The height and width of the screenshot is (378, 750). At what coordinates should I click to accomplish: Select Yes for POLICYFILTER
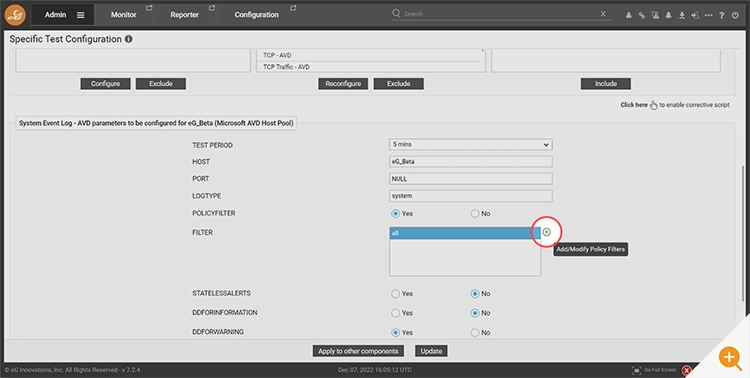(x=395, y=213)
